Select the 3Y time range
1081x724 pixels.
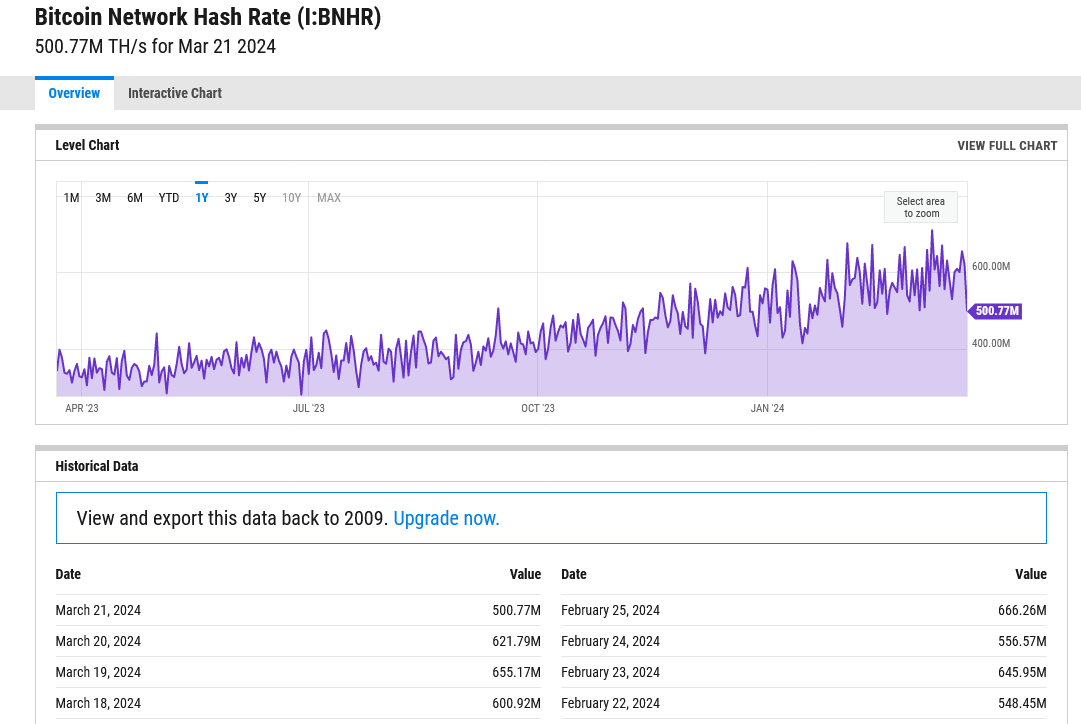pos(231,198)
